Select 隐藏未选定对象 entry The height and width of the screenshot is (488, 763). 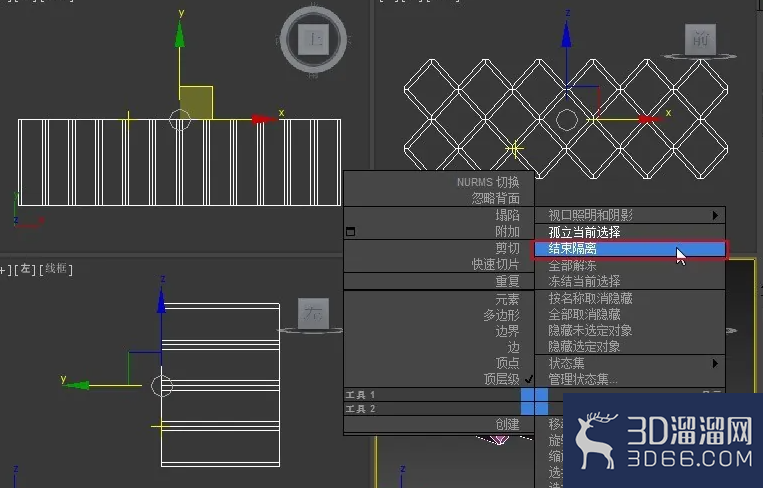click(590, 330)
